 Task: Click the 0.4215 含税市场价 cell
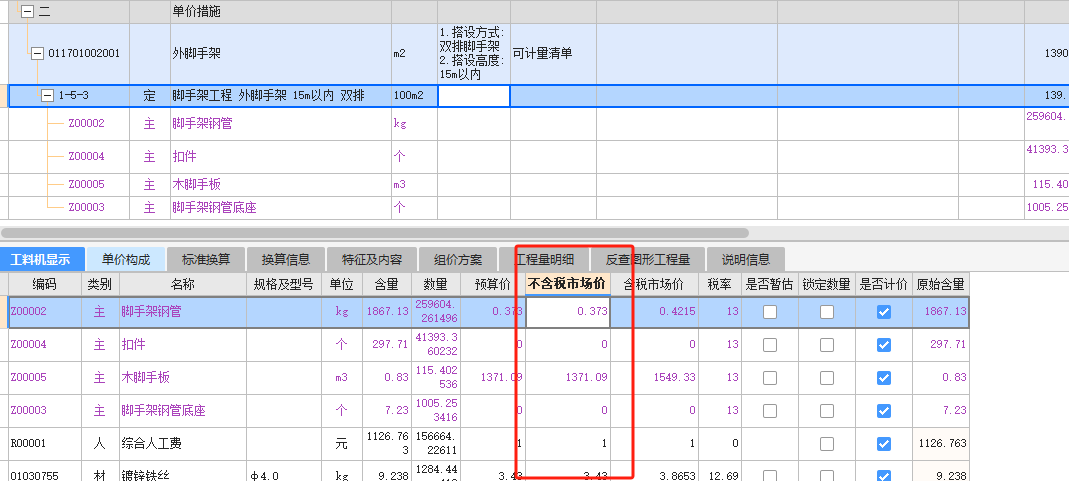coord(654,312)
